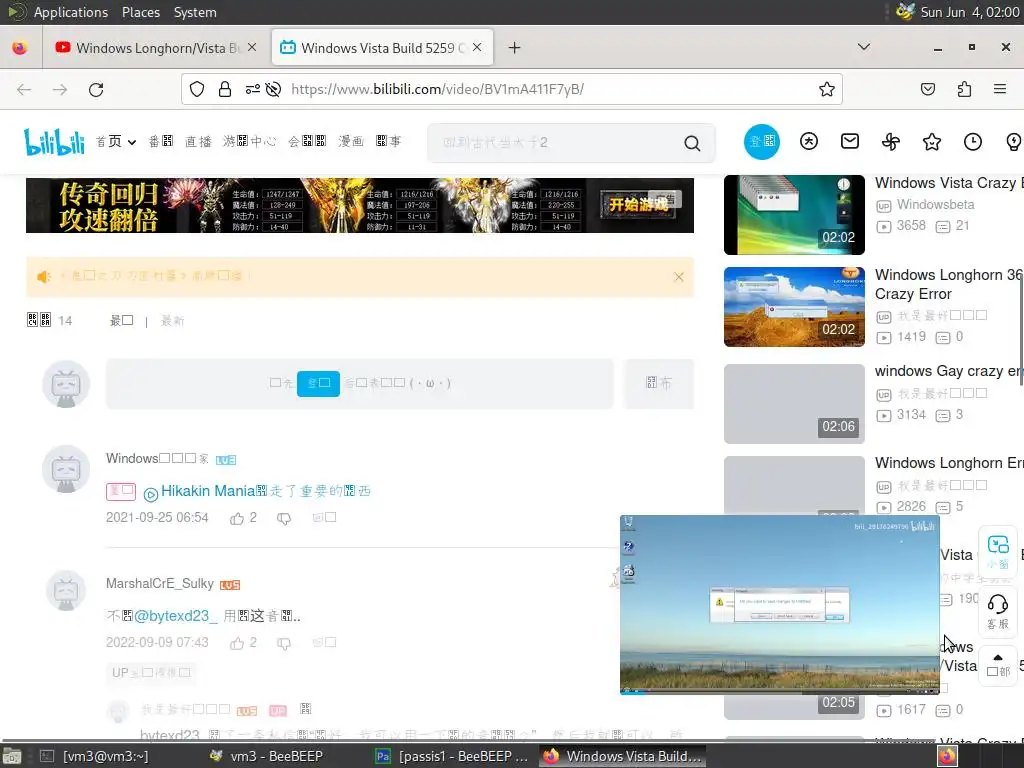Select the Windows Vista Build 5259 tab
1024x768 pixels.
[x=382, y=48]
